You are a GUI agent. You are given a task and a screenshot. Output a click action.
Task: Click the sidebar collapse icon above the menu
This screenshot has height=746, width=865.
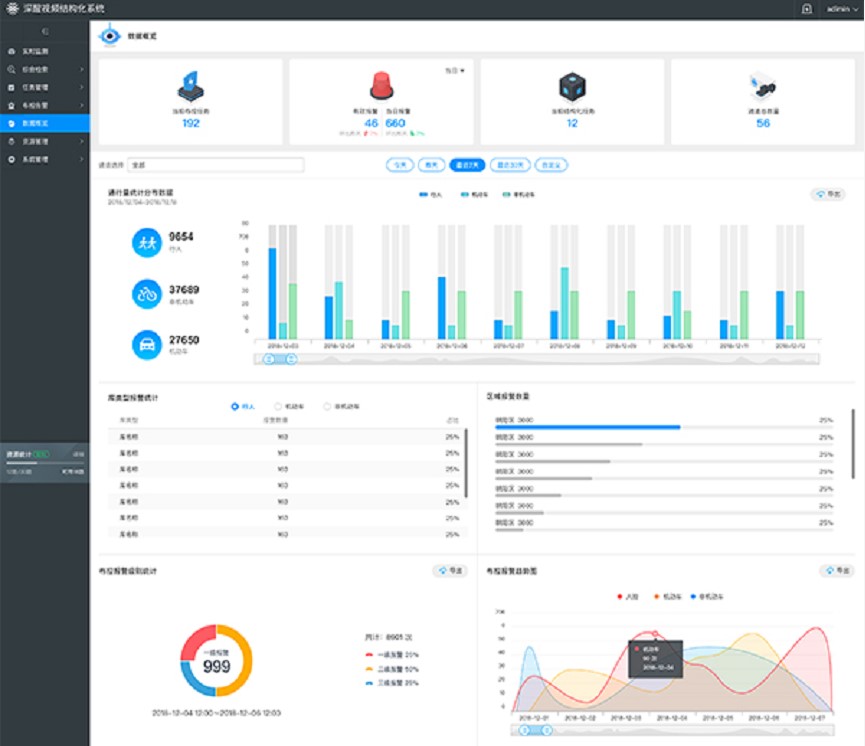click(44, 32)
